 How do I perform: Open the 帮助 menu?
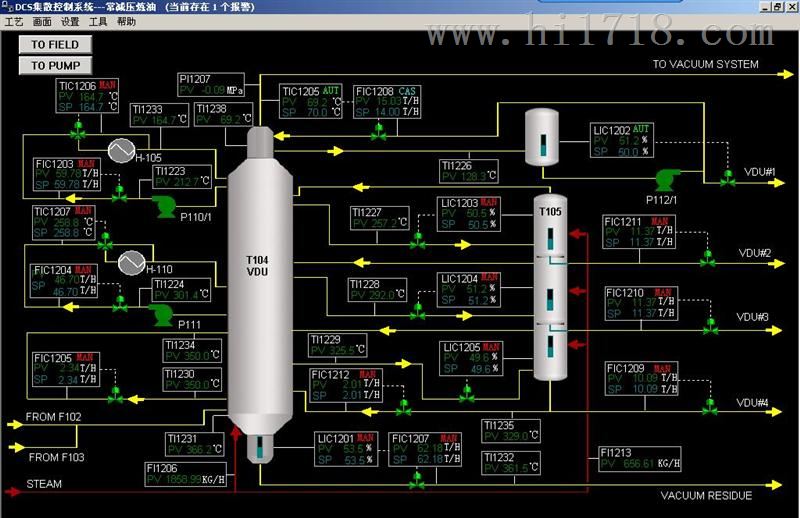pos(126,22)
